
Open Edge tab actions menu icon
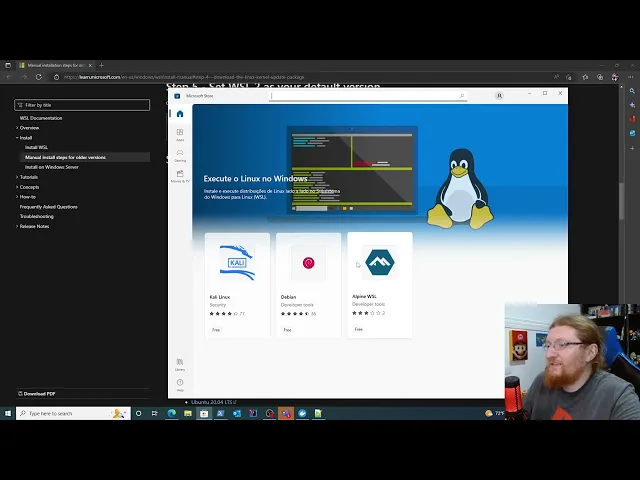pyautogui.click(x=8, y=65)
